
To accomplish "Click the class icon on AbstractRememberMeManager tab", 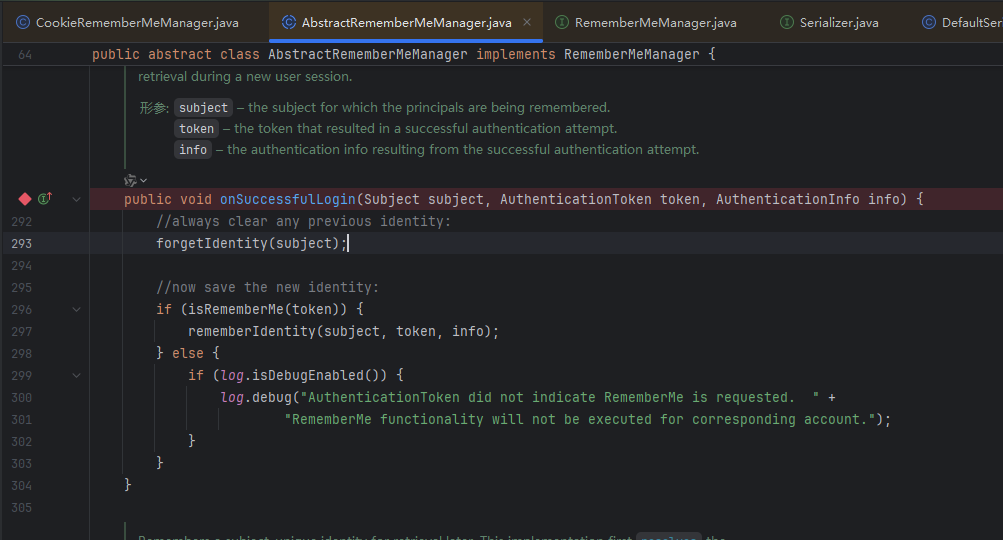I will pos(289,22).
